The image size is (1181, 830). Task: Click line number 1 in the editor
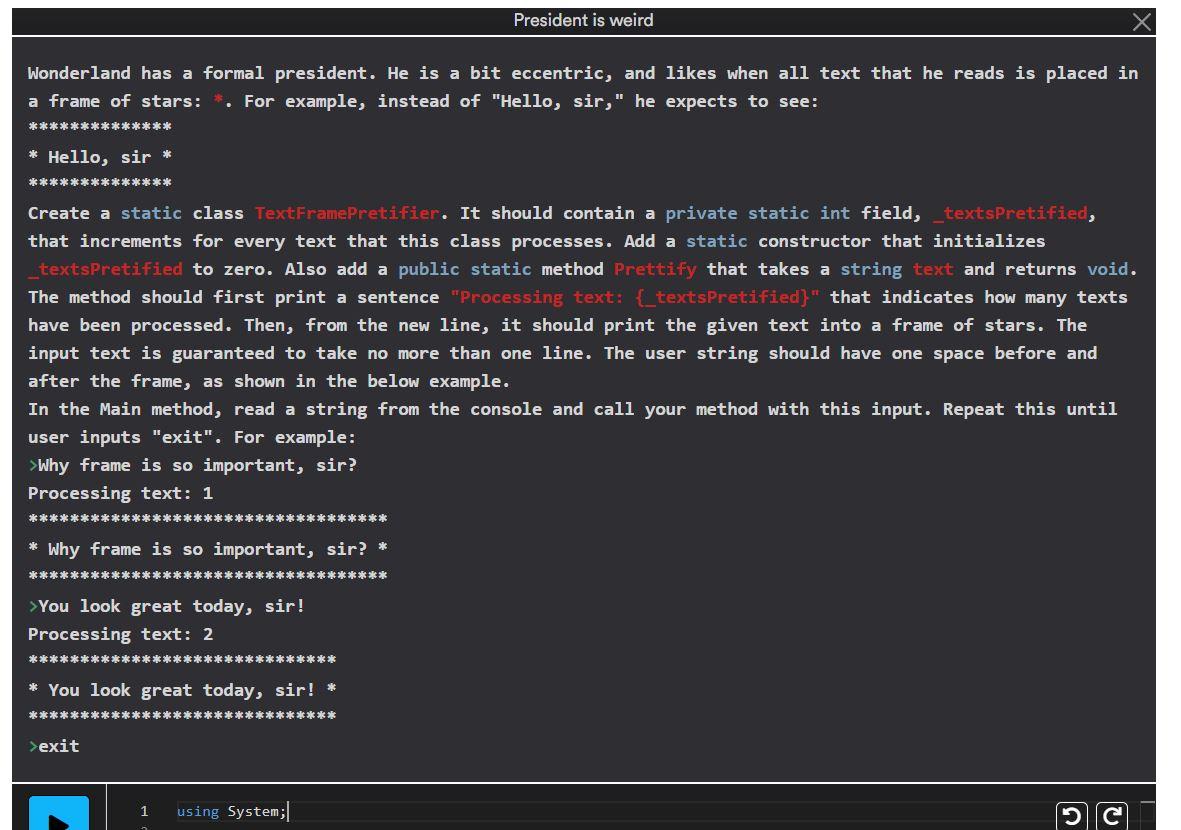pyautogui.click(x=145, y=811)
